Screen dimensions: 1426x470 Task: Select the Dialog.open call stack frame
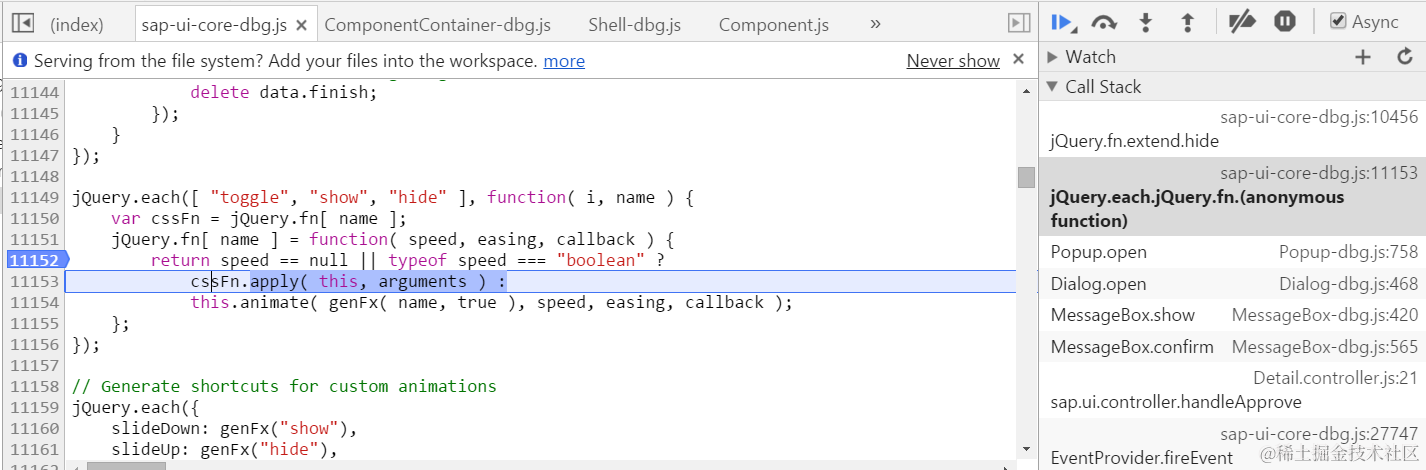coord(1233,284)
